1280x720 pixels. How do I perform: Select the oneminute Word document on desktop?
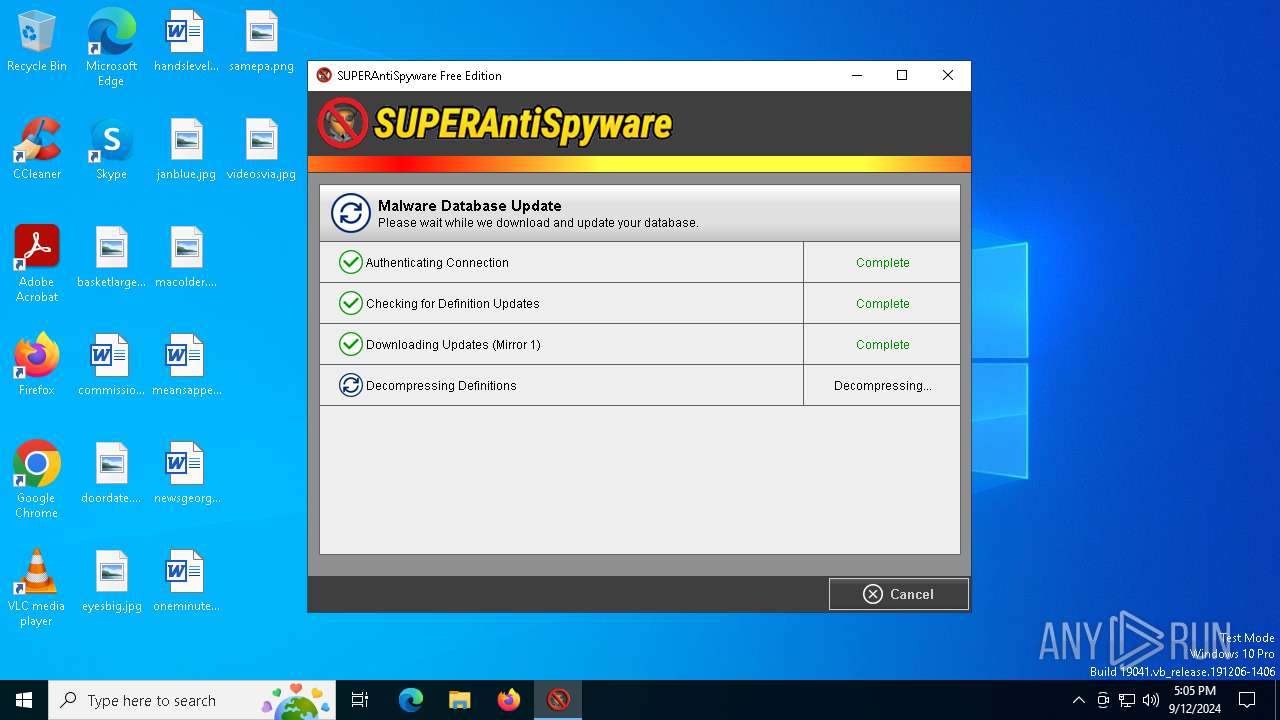point(186,581)
